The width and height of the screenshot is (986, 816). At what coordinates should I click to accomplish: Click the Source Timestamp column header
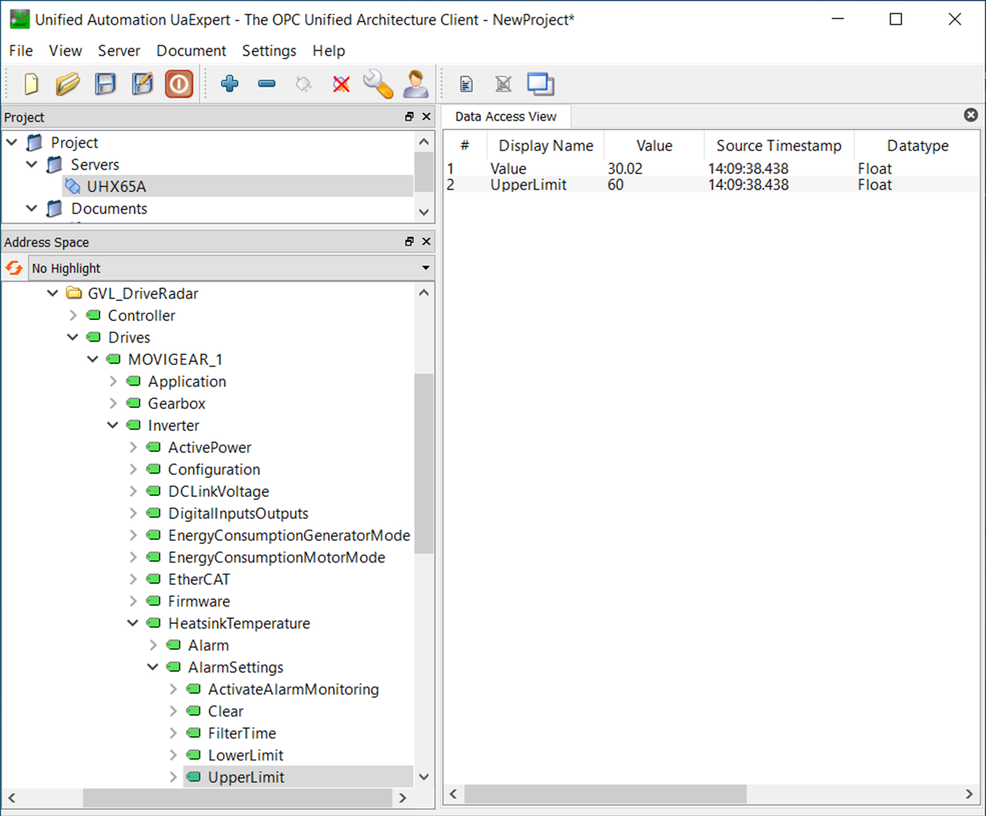point(779,146)
